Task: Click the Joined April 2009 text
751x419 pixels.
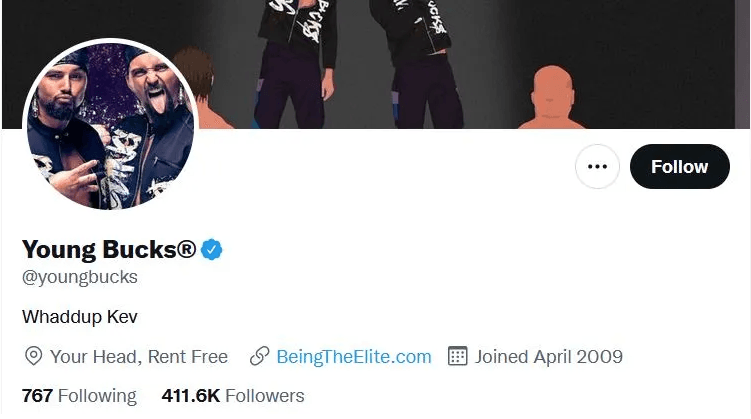Action: (x=549, y=356)
